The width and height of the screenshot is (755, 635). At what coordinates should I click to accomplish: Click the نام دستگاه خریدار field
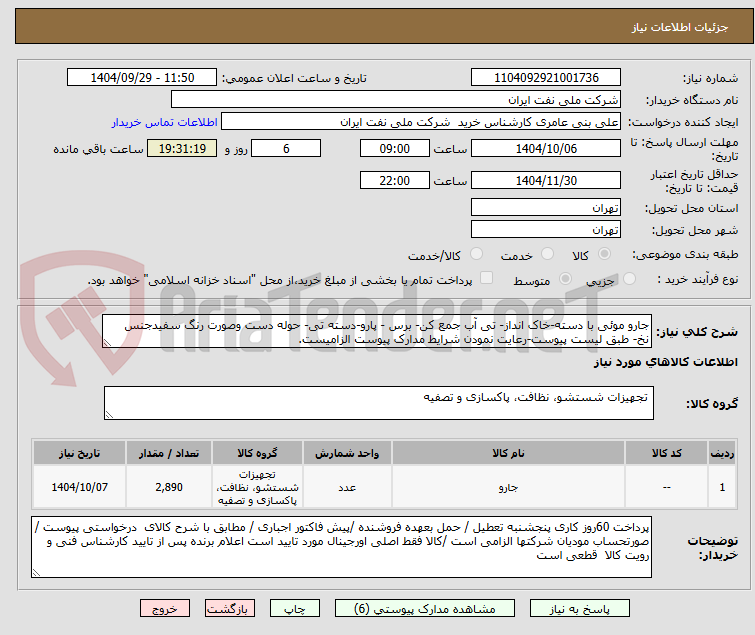pos(396,100)
